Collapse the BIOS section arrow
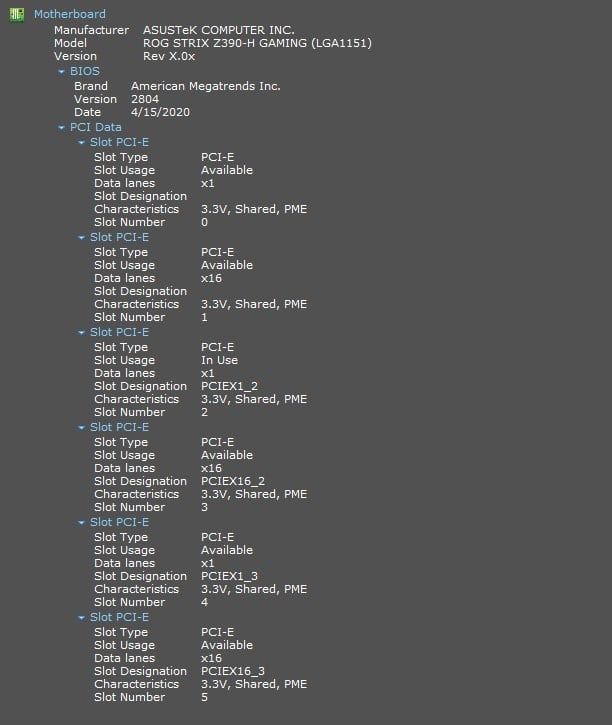 click(x=61, y=72)
